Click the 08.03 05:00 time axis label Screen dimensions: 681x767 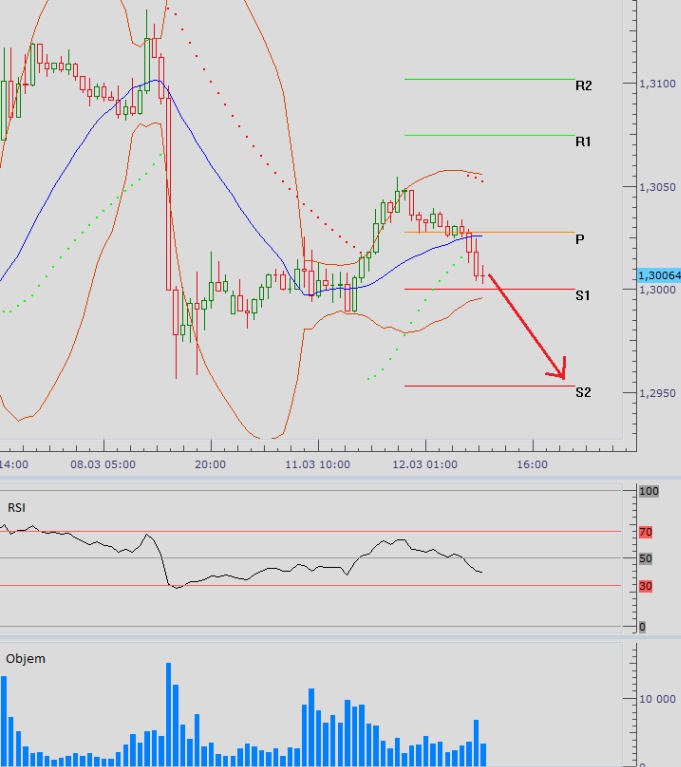click(x=103, y=464)
